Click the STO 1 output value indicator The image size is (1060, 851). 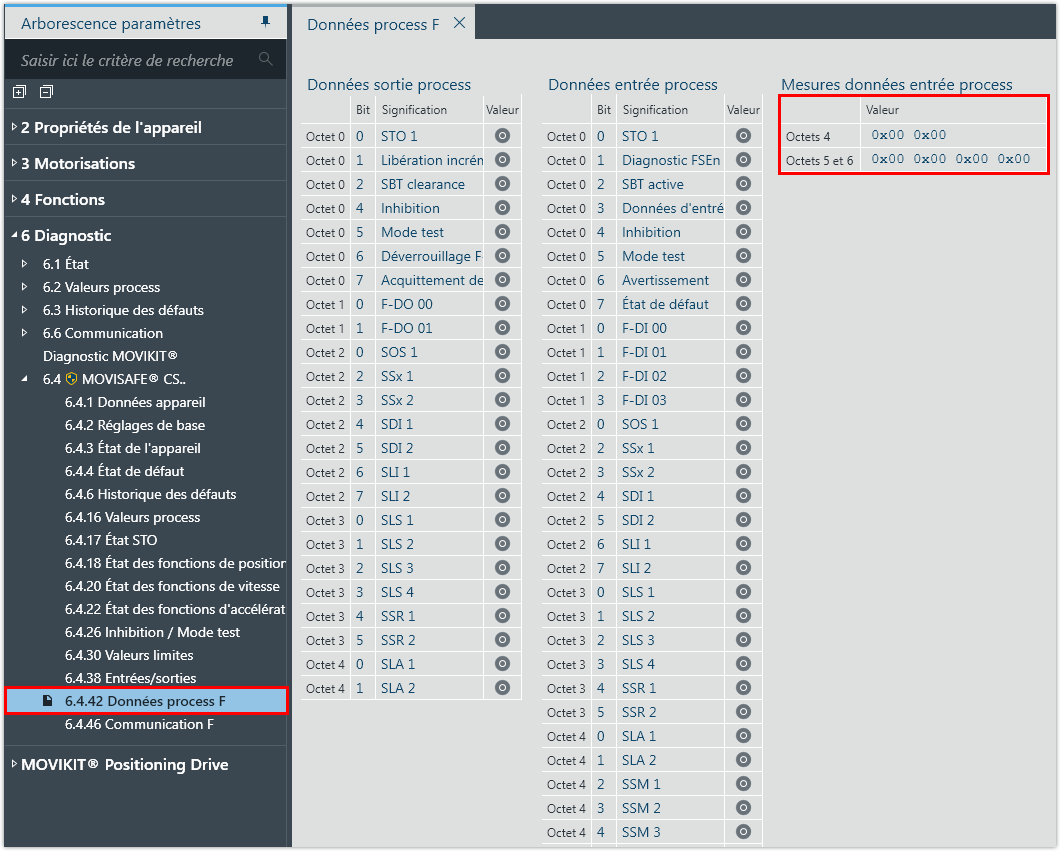pos(502,136)
